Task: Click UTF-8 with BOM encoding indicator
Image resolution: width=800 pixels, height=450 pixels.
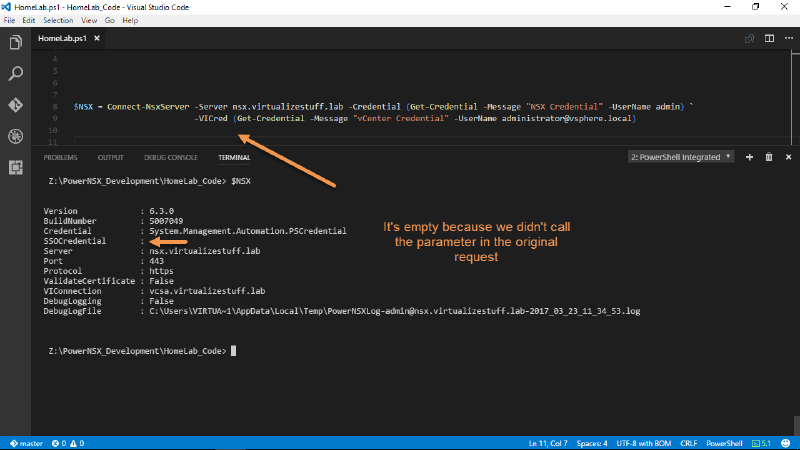Action: 644,443
